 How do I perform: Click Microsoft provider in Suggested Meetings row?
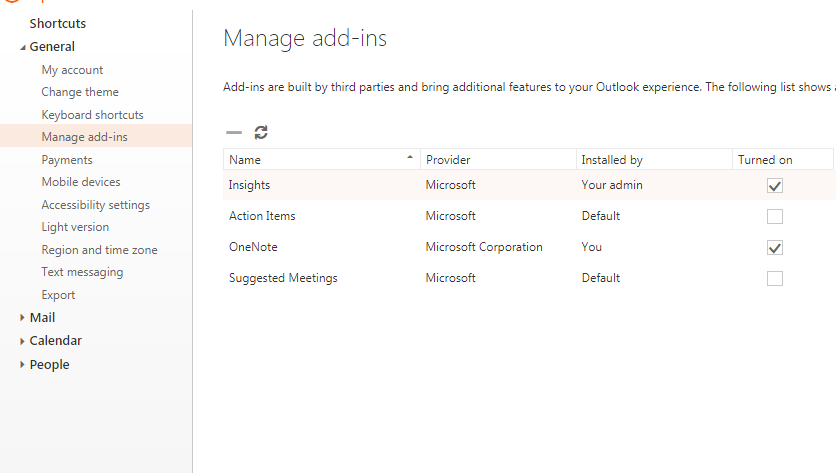pyautogui.click(x=451, y=278)
